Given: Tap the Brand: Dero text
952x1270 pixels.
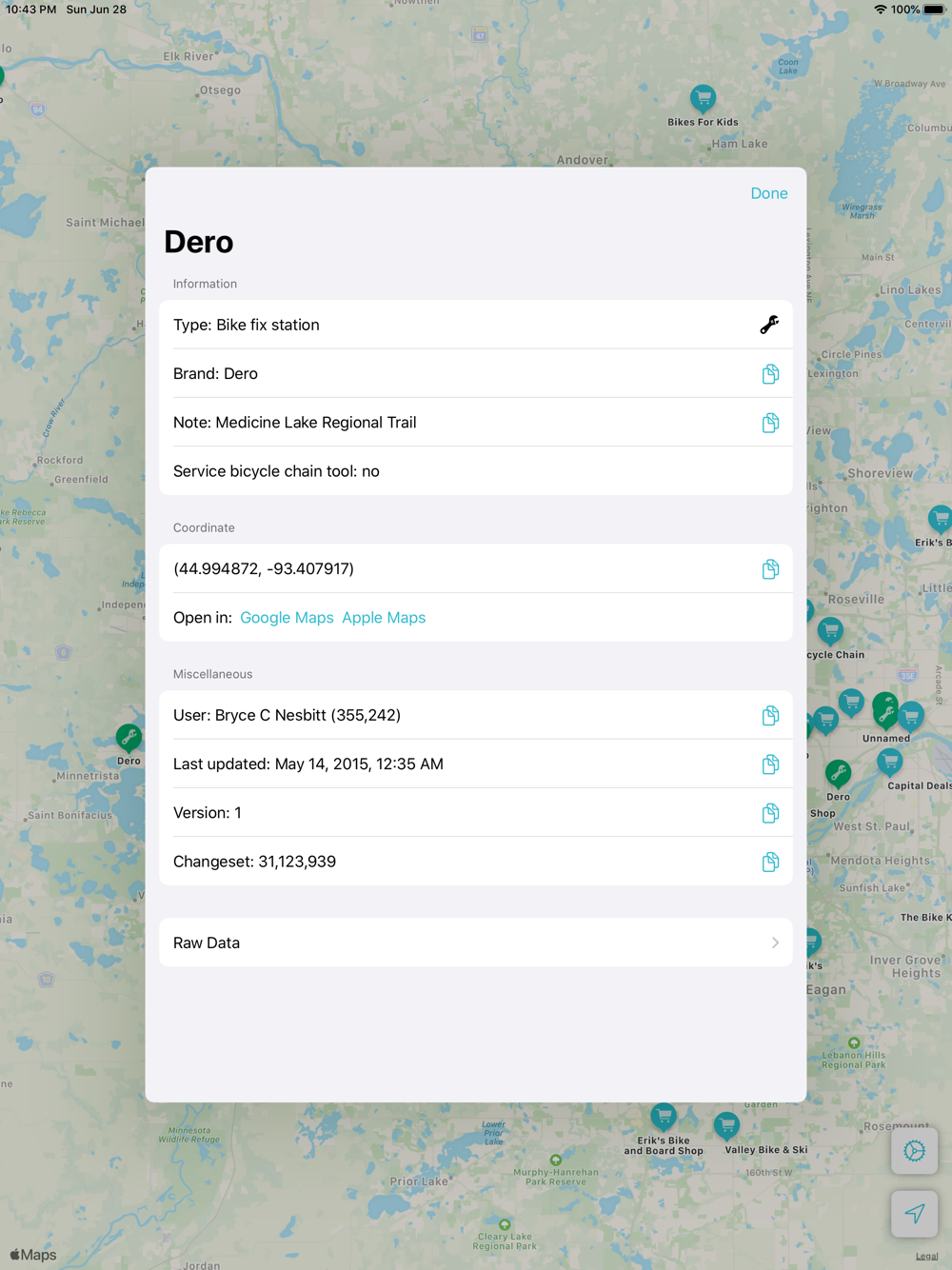Looking at the screenshot, I should pyautogui.click(x=215, y=374).
